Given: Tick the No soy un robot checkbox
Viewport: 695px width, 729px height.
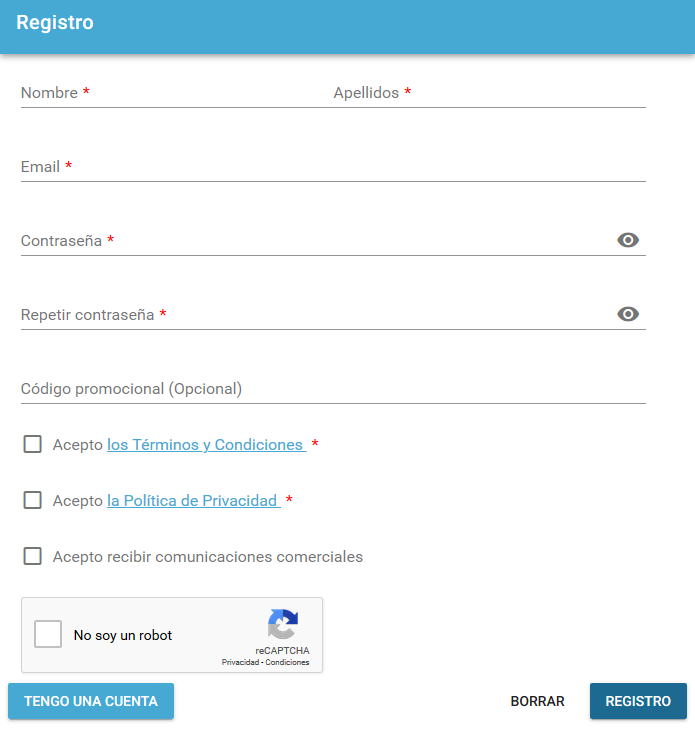Looking at the screenshot, I should coord(48,635).
